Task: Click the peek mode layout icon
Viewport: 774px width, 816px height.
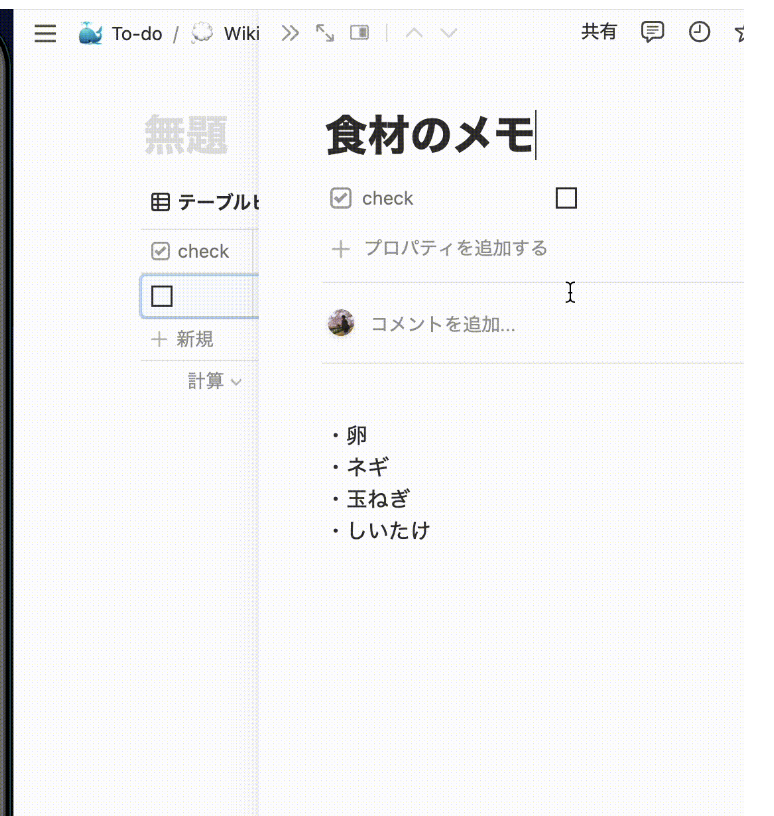Action: 359,33
